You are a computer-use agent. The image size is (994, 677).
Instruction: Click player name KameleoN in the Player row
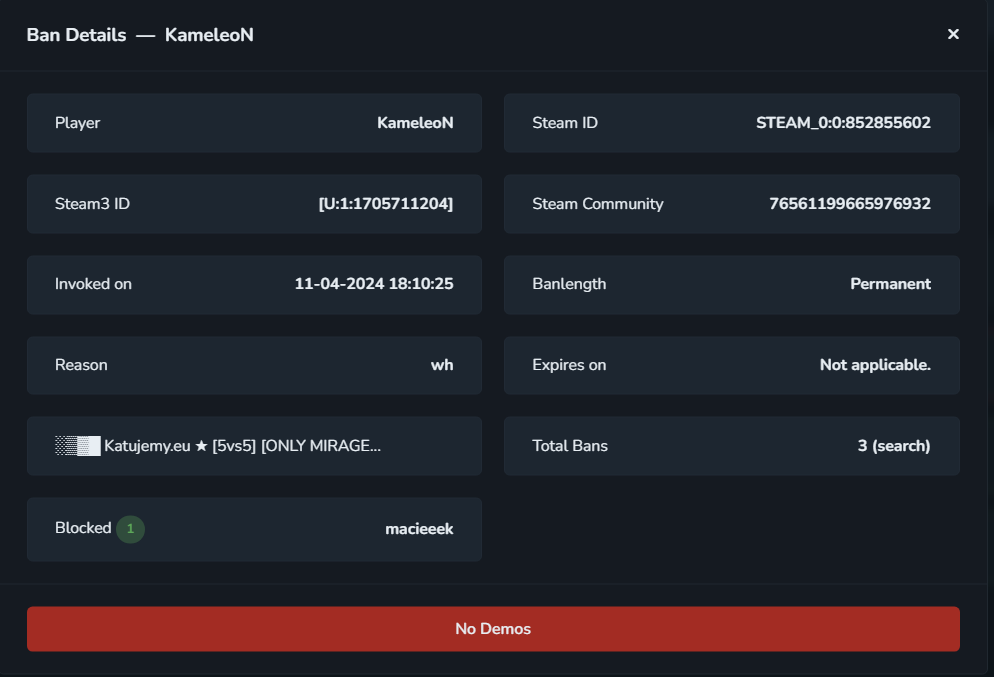(x=415, y=123)
